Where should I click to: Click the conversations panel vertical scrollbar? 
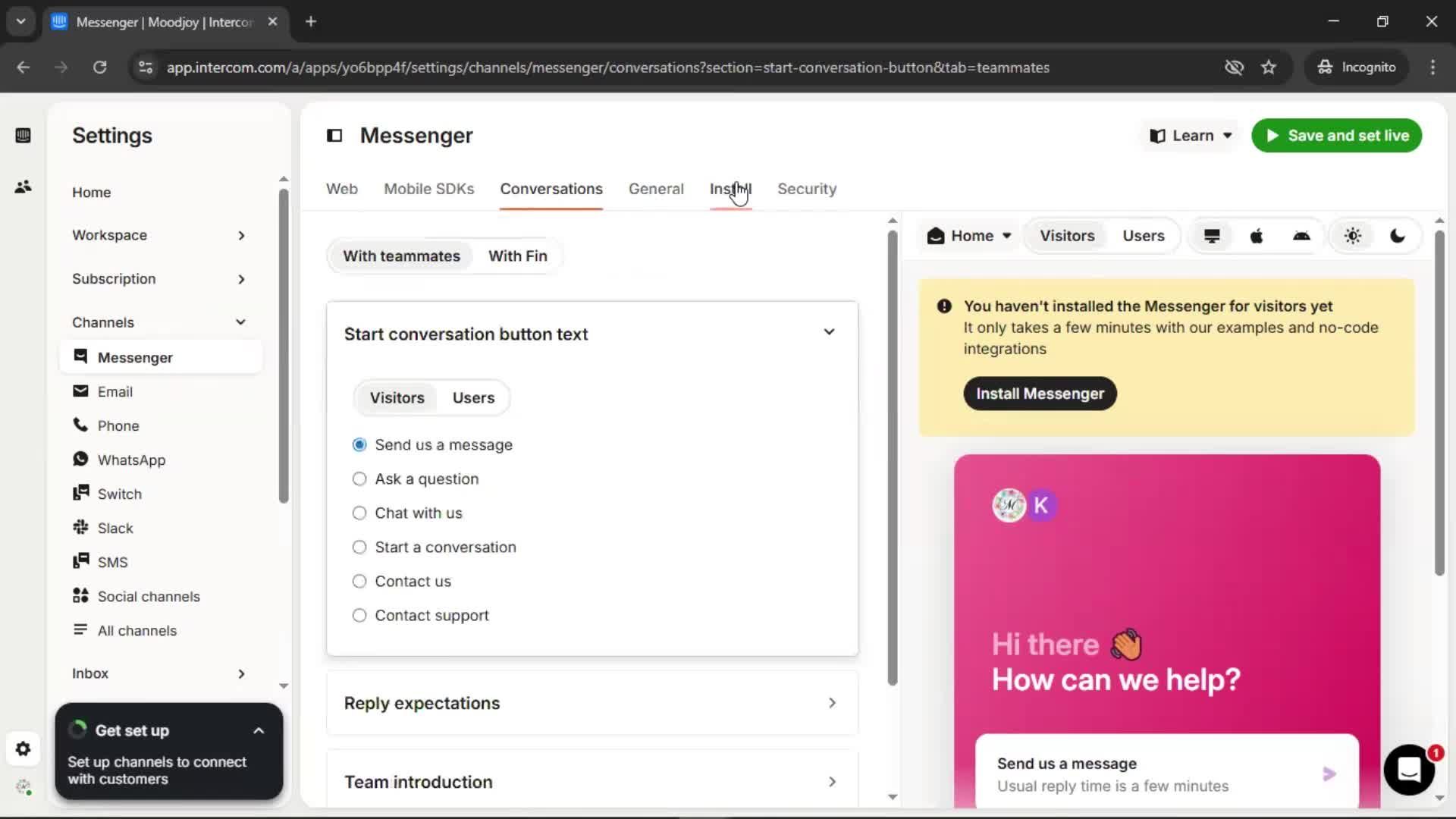pos(893,457)
